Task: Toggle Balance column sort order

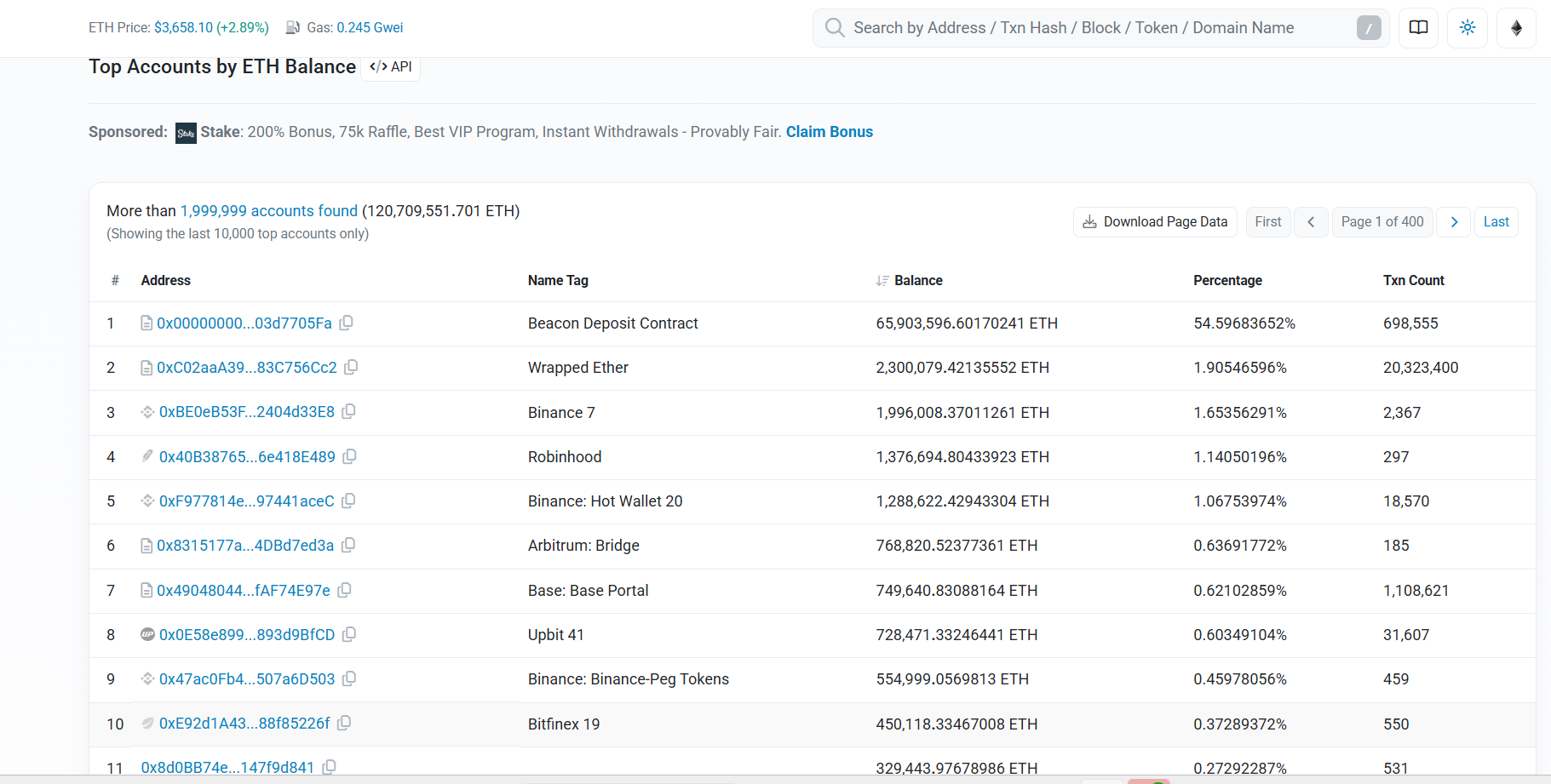Action: click(881, 280)
